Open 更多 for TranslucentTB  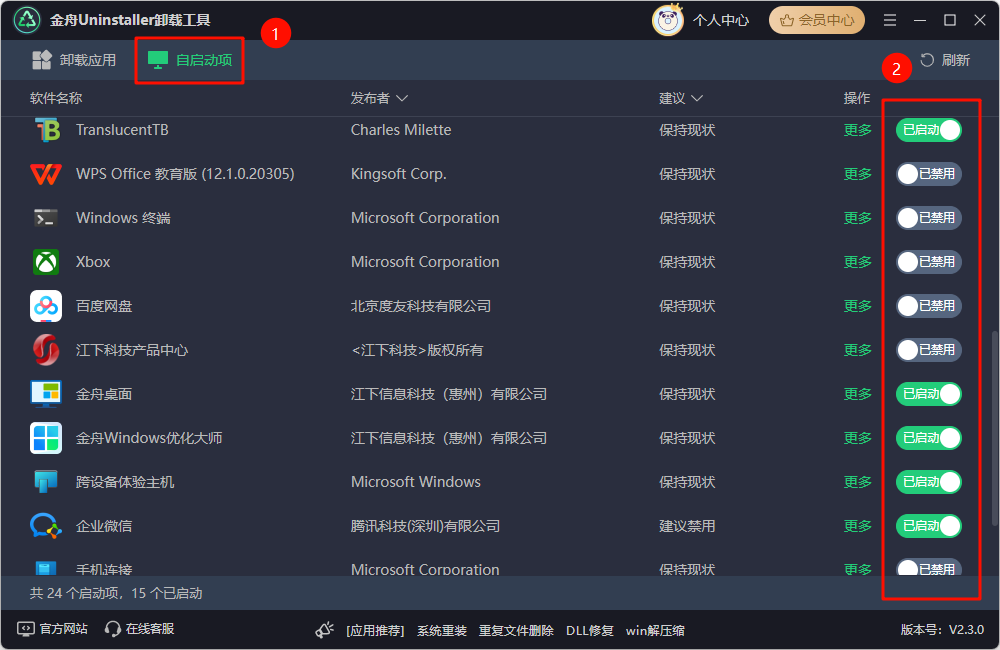tap(858, 130)
